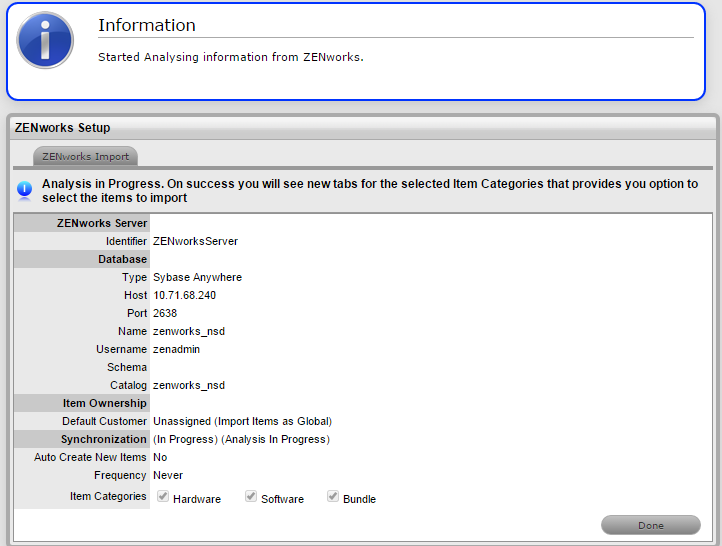The height and width of the screenshot is (546, 722).
Task: Click the small blue analysis info icon
Action: tap(24, 190)
